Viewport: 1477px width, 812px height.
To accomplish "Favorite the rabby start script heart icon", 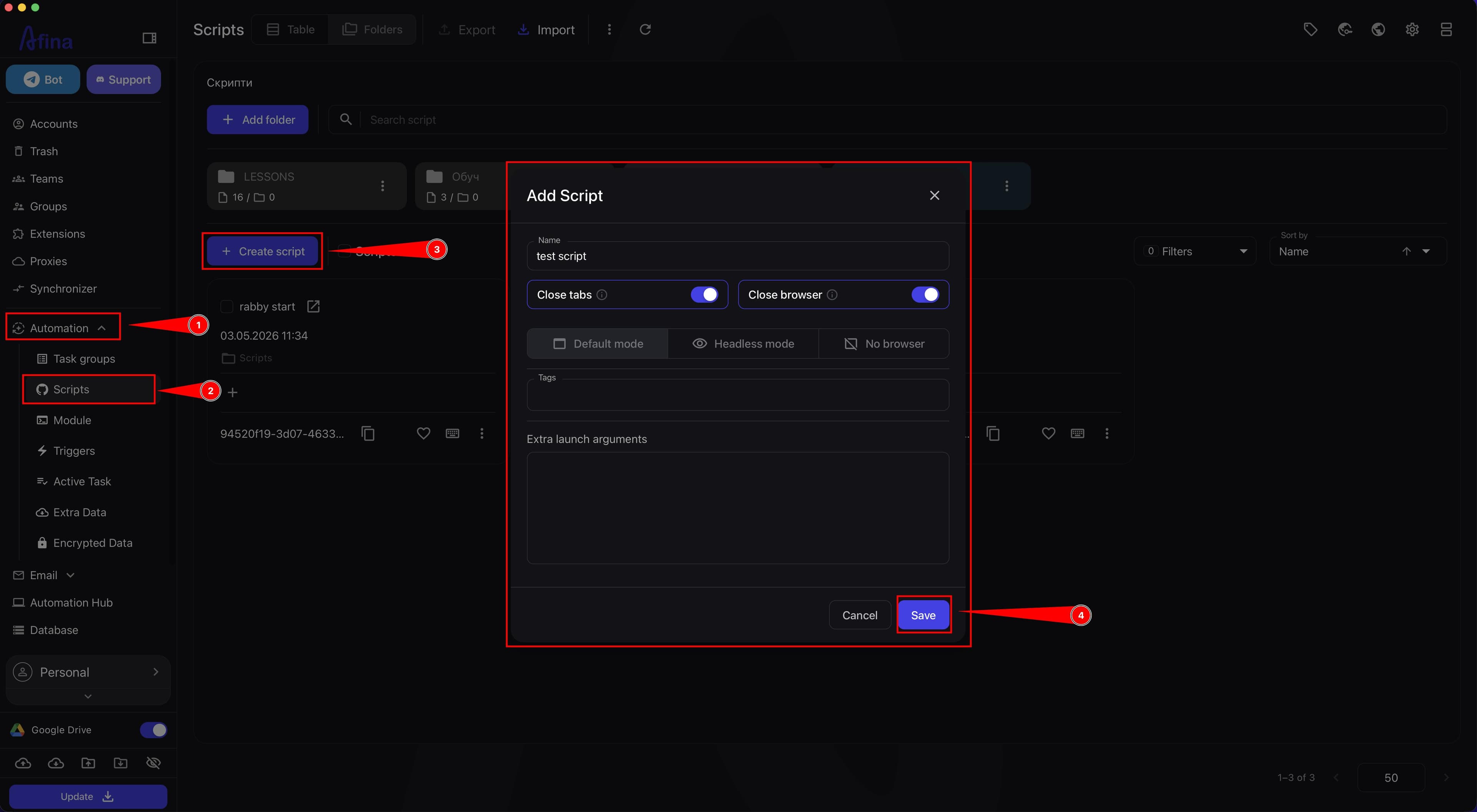I will [x=423, y=434].
